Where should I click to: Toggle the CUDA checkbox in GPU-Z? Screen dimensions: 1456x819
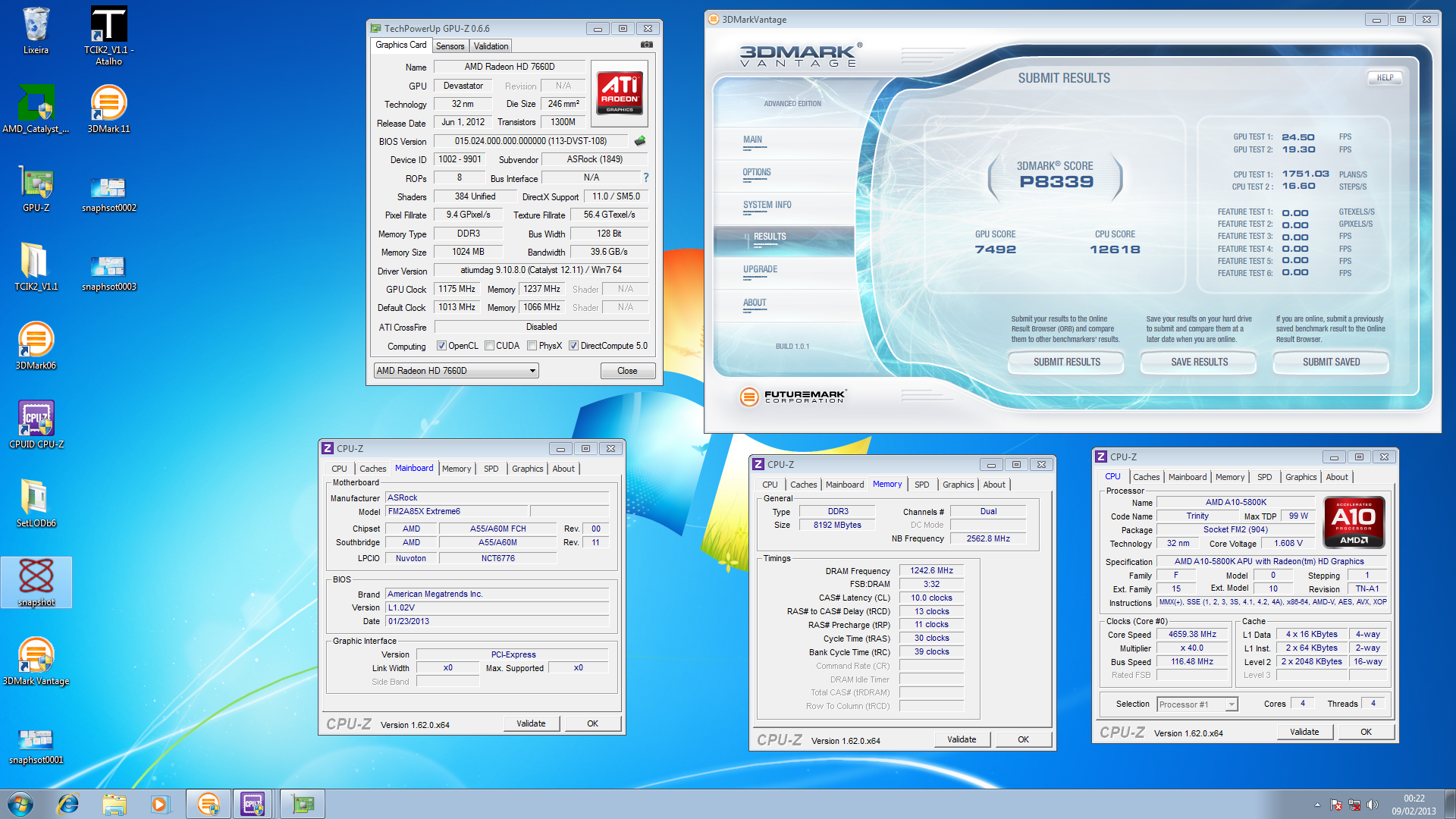489,346
